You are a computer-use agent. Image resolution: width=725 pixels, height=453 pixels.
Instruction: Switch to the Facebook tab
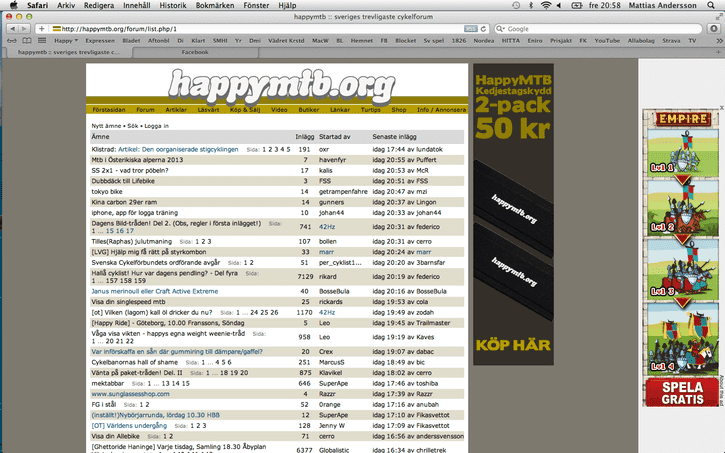[x=195, y=52]
